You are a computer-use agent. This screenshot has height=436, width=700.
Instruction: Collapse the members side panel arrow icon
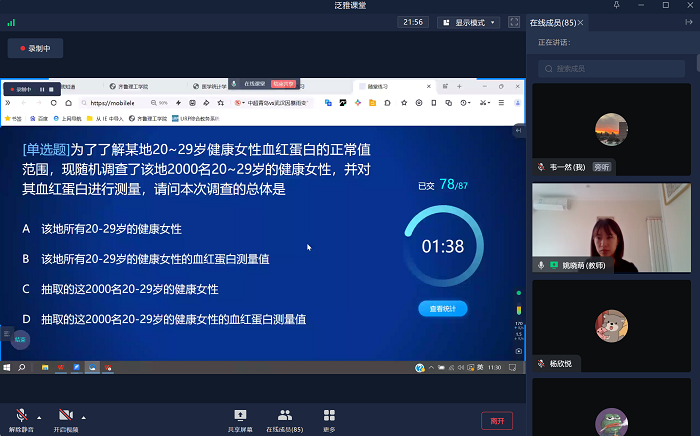coord(688,22)
